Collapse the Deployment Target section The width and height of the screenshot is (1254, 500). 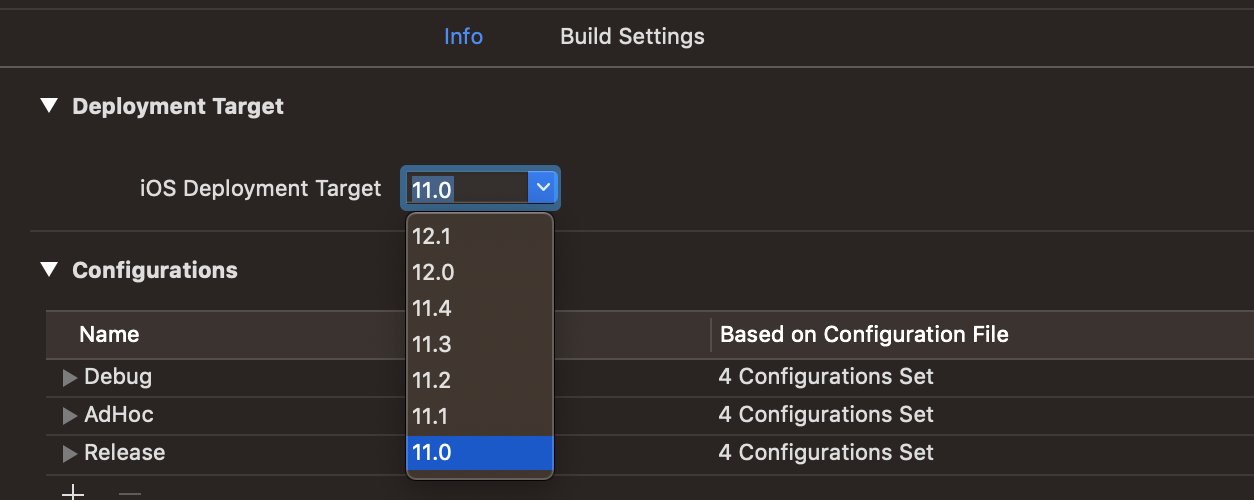(x=49, y=106)
